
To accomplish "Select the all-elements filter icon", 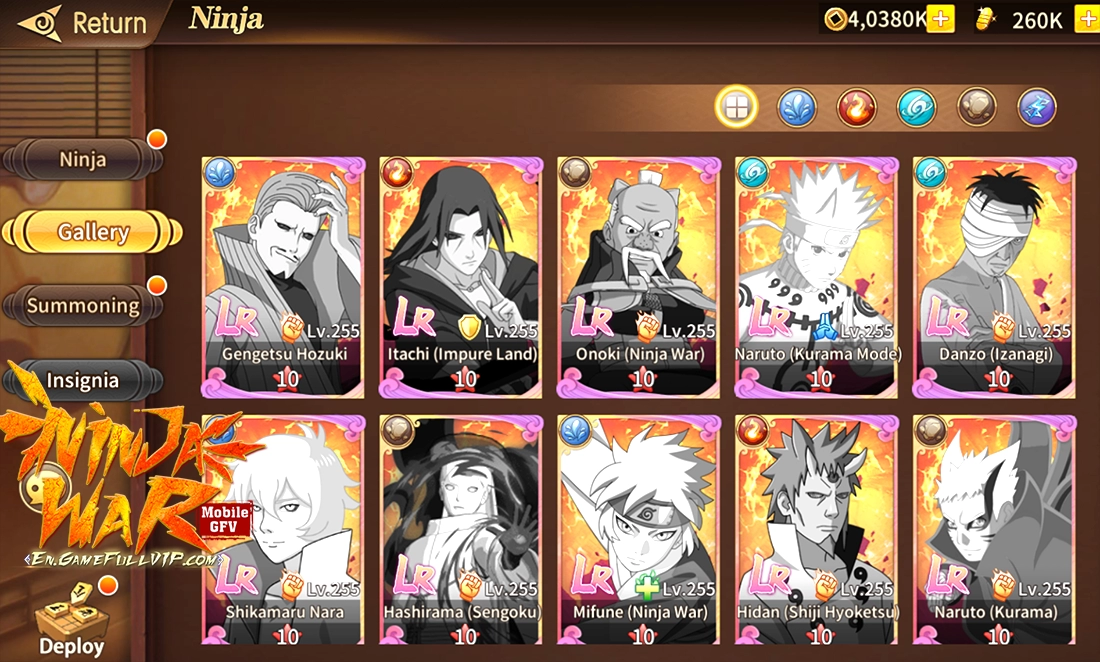I will tap(737, 108).
